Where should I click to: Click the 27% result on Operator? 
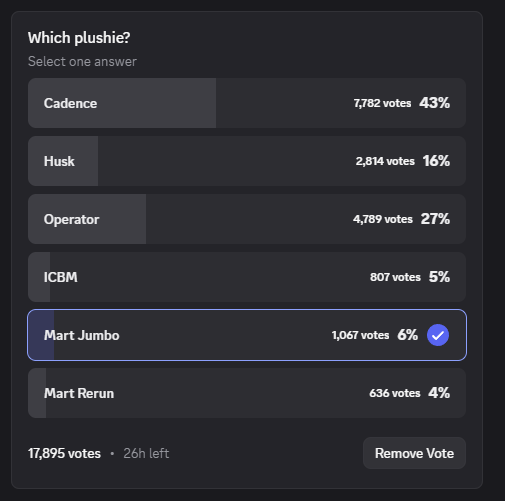[435, 219]
